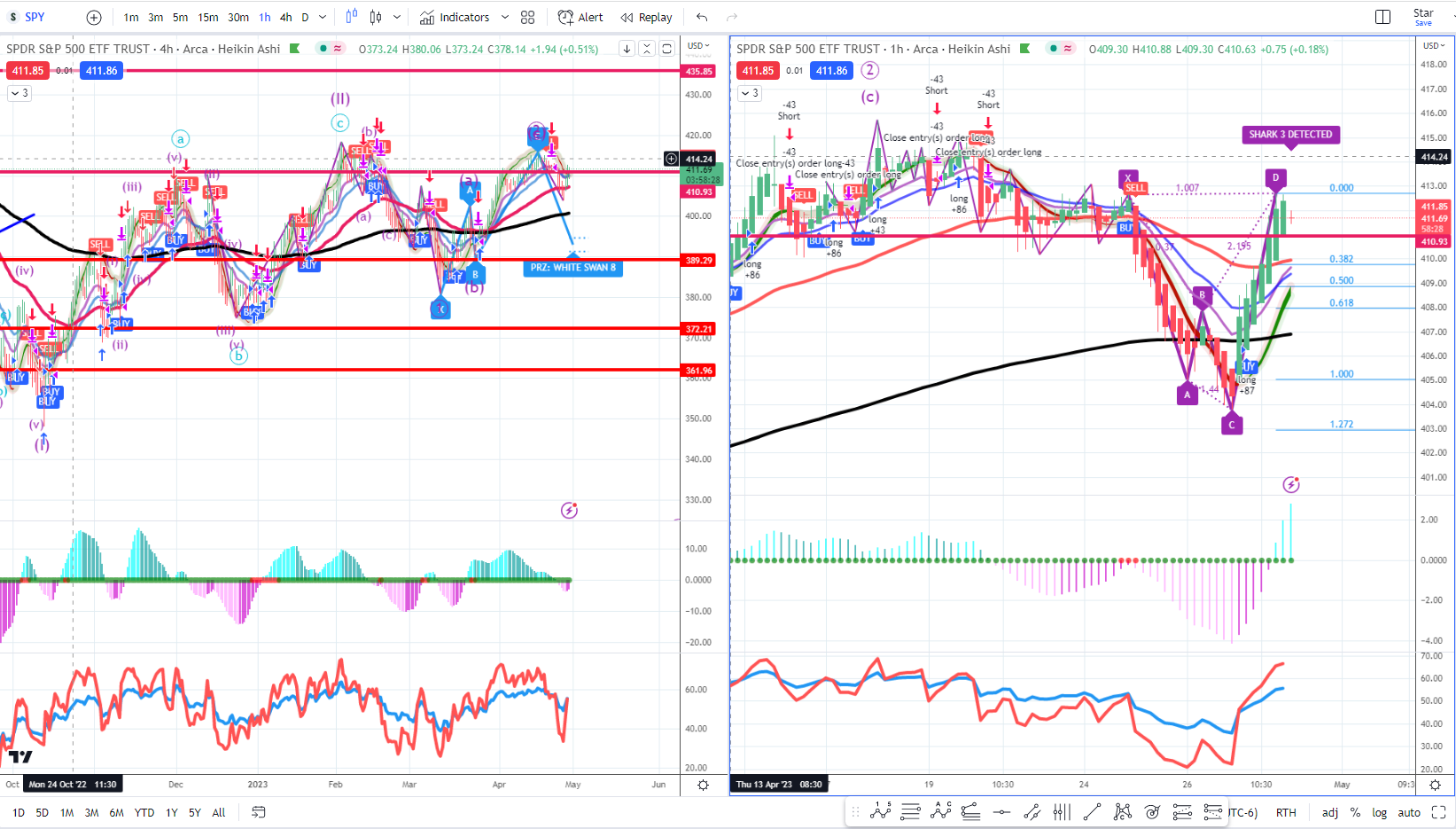The width and height of the screenshot is (1456, 829).
Task: Set date range to 6M
Action: 117,812
